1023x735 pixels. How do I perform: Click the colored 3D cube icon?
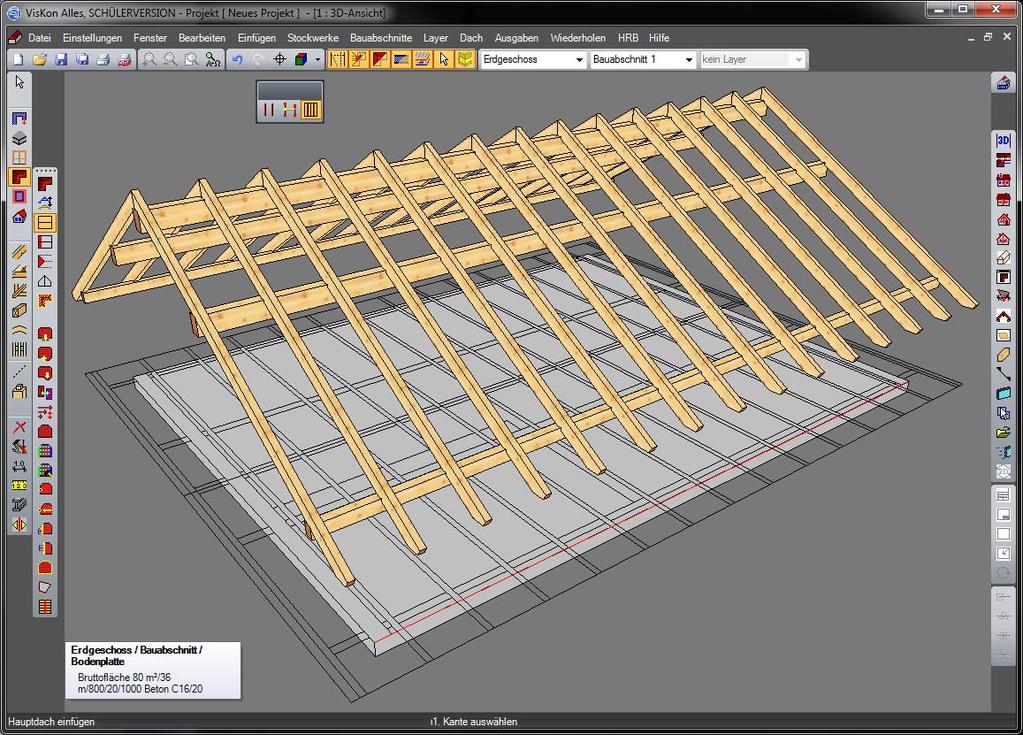tap(301, 60)
